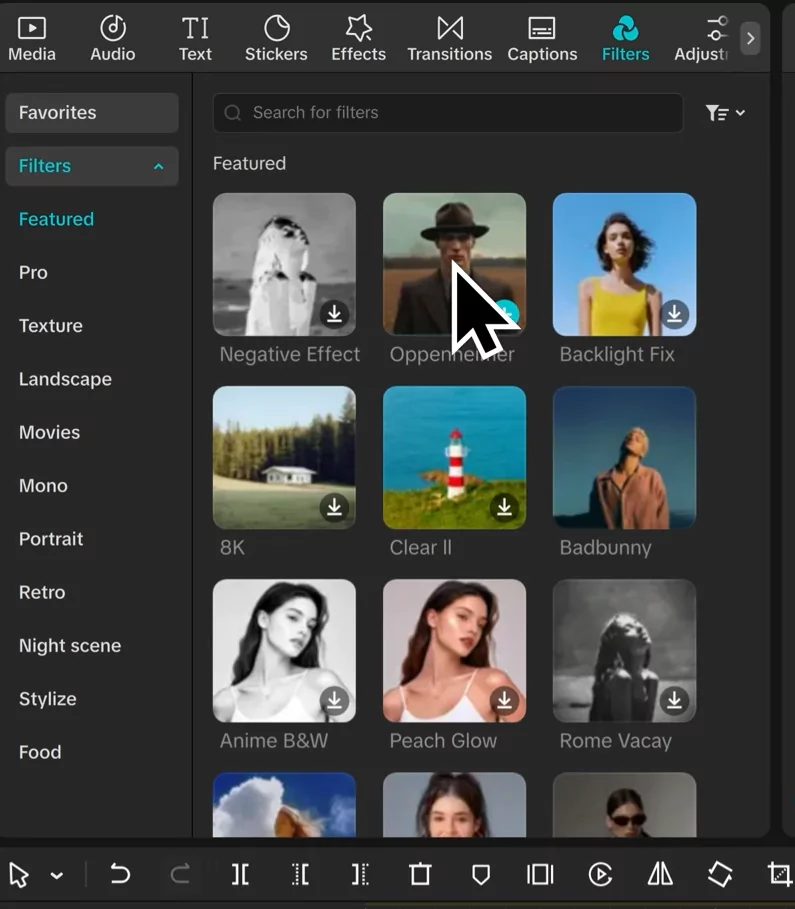Select the Movies filter category
Viewport: 795px width, 909px height.
[x=49, y=432]
